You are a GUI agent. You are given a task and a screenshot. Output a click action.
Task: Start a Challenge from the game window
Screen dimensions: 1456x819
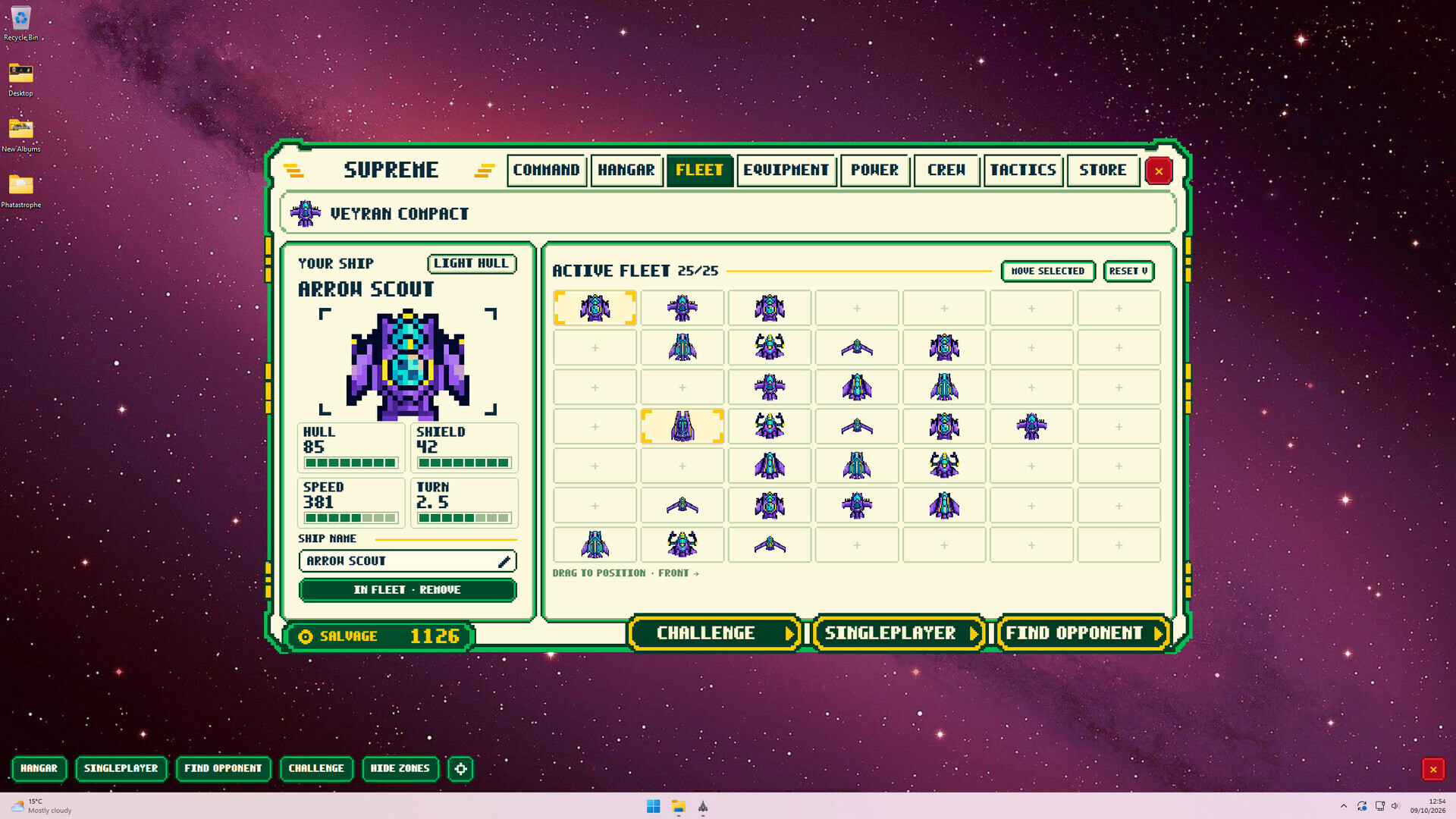pos(714,633)
